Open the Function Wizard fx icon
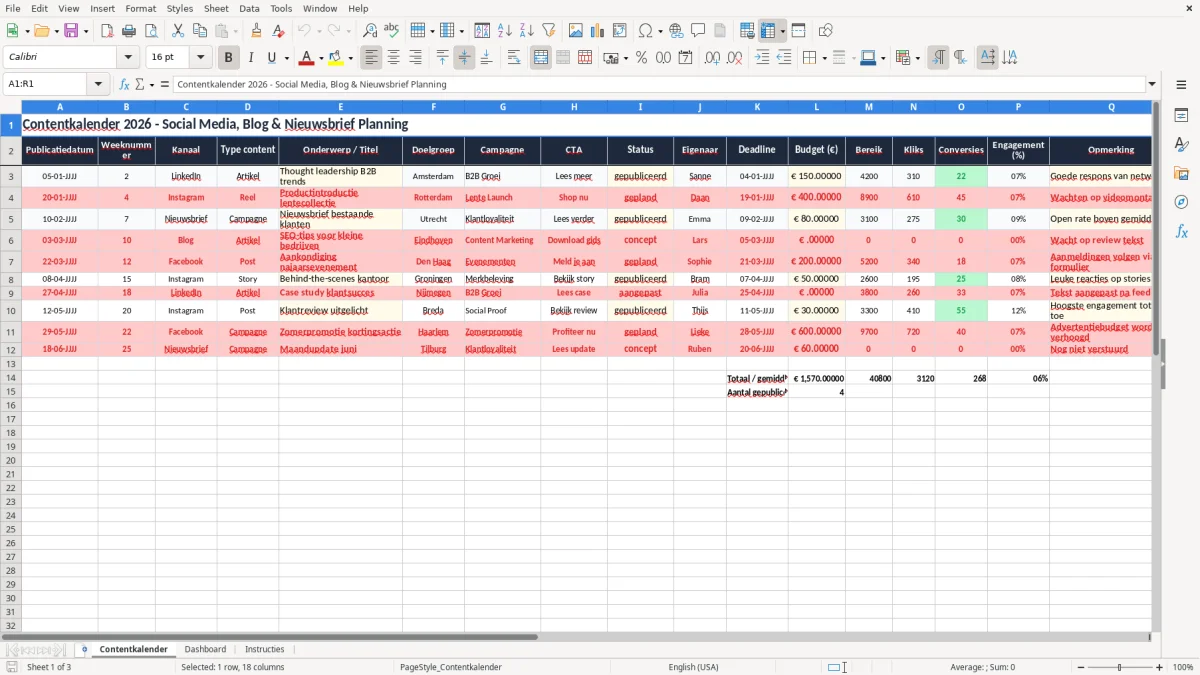The width and height of the screenshot is (1200, 675). [124, 84]
